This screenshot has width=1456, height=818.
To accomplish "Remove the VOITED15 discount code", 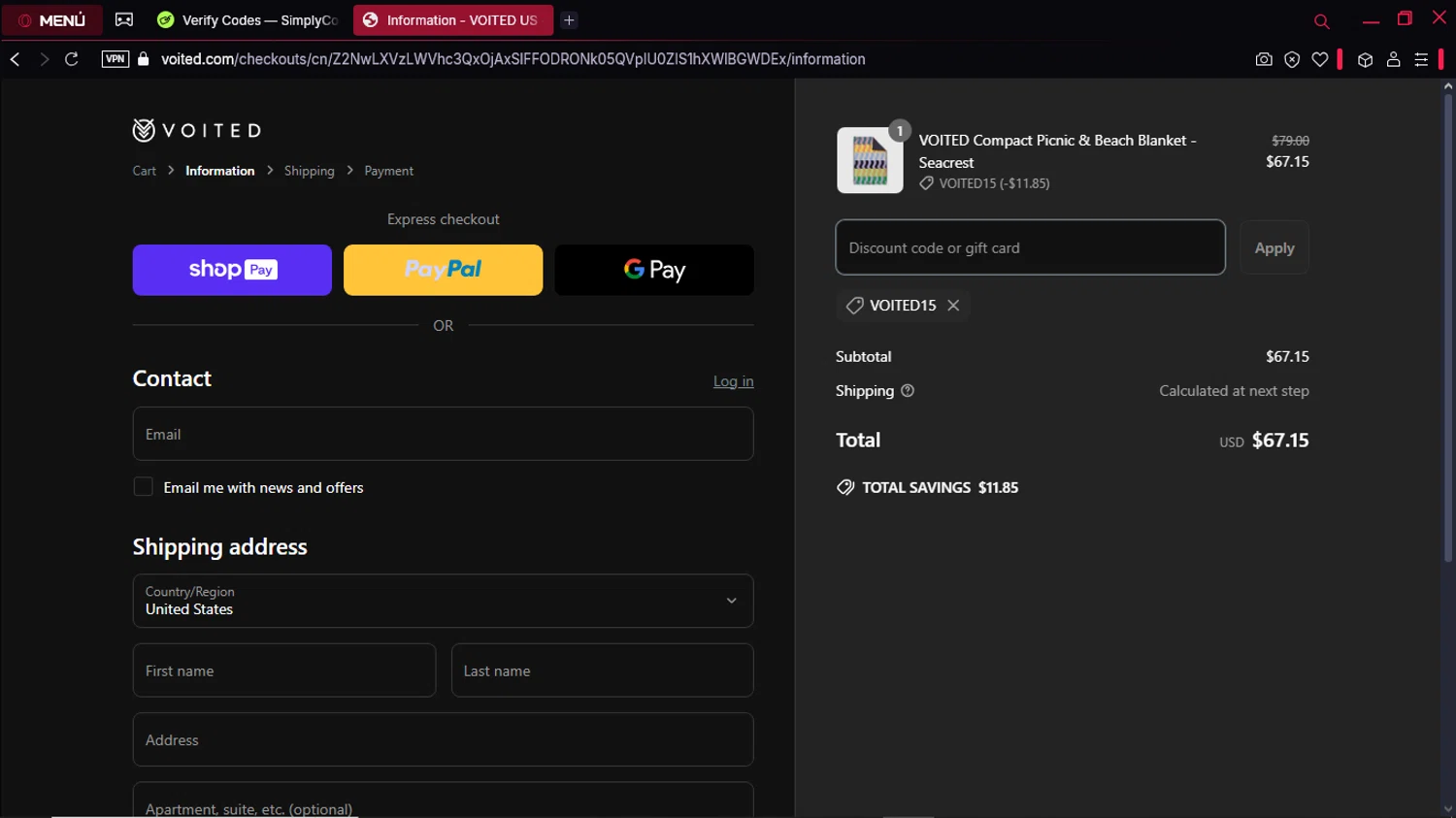I will pyautogui.click(x=953, y=305).
